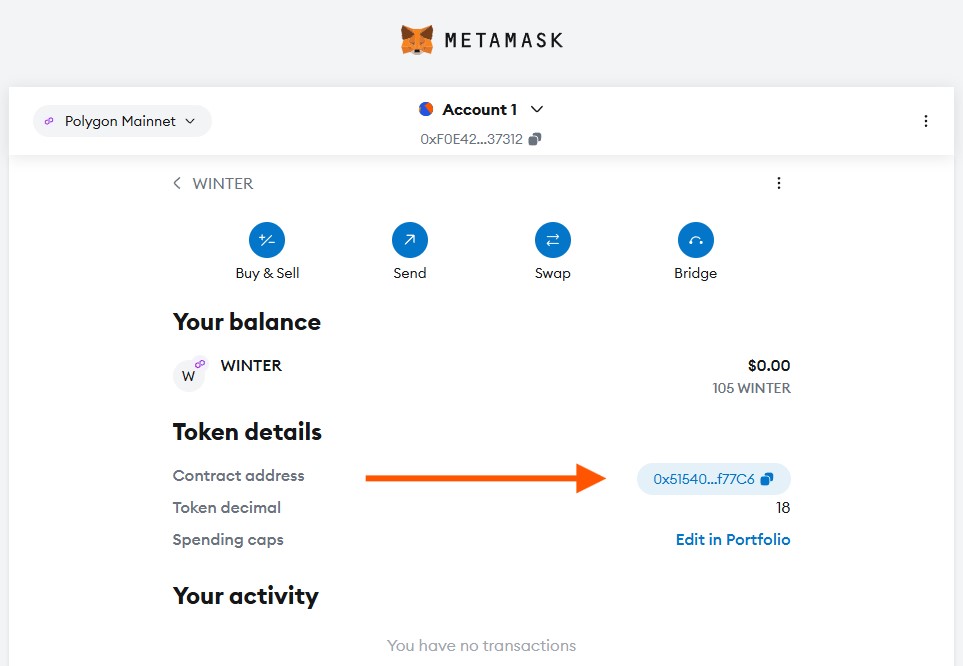This screenshot has height=666, width=963.
Task: Go back using the WINTER arrow
Action: [x=177, y=183]
